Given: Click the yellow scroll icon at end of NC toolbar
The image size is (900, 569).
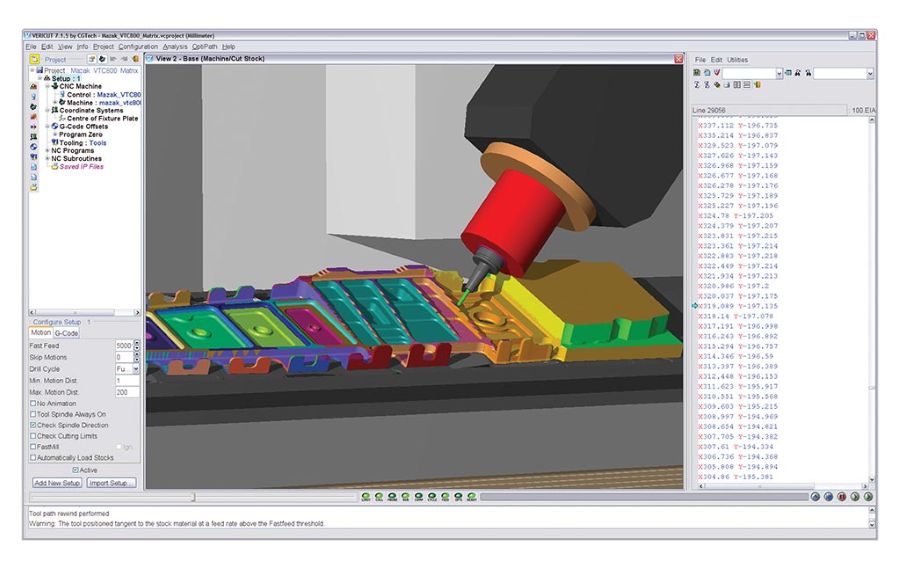Looking at the screenshot, I should coord(758,84).
